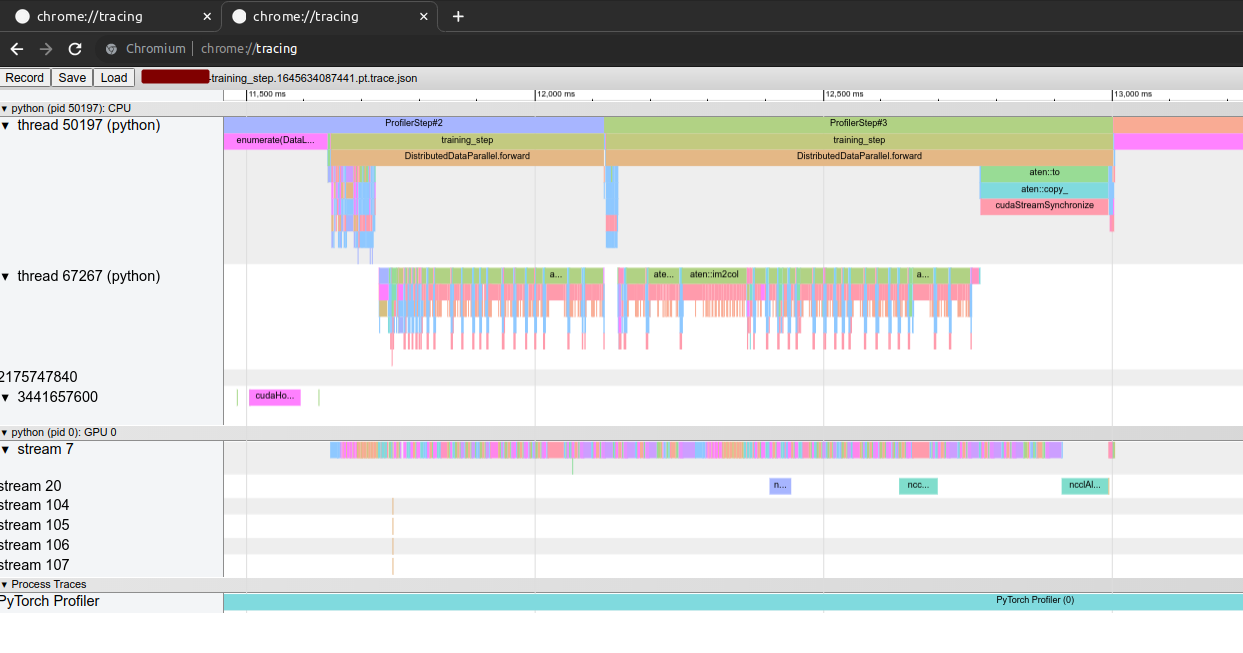1243x653 pixels.
Task: Open a new tab with plus icon
Action: (458, 17)
